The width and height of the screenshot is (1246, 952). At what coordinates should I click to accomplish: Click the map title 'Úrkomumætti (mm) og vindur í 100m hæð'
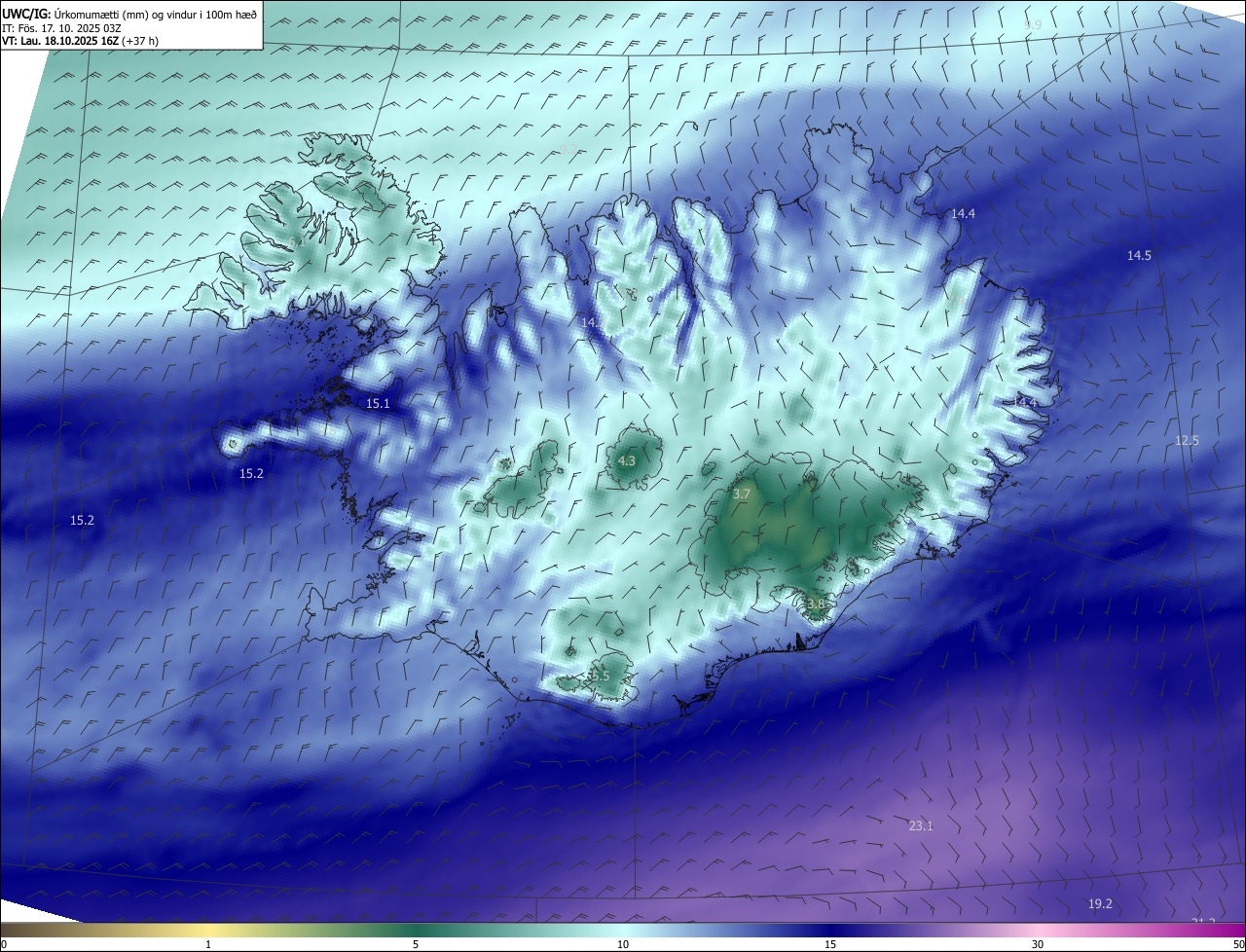click(156, 15)
